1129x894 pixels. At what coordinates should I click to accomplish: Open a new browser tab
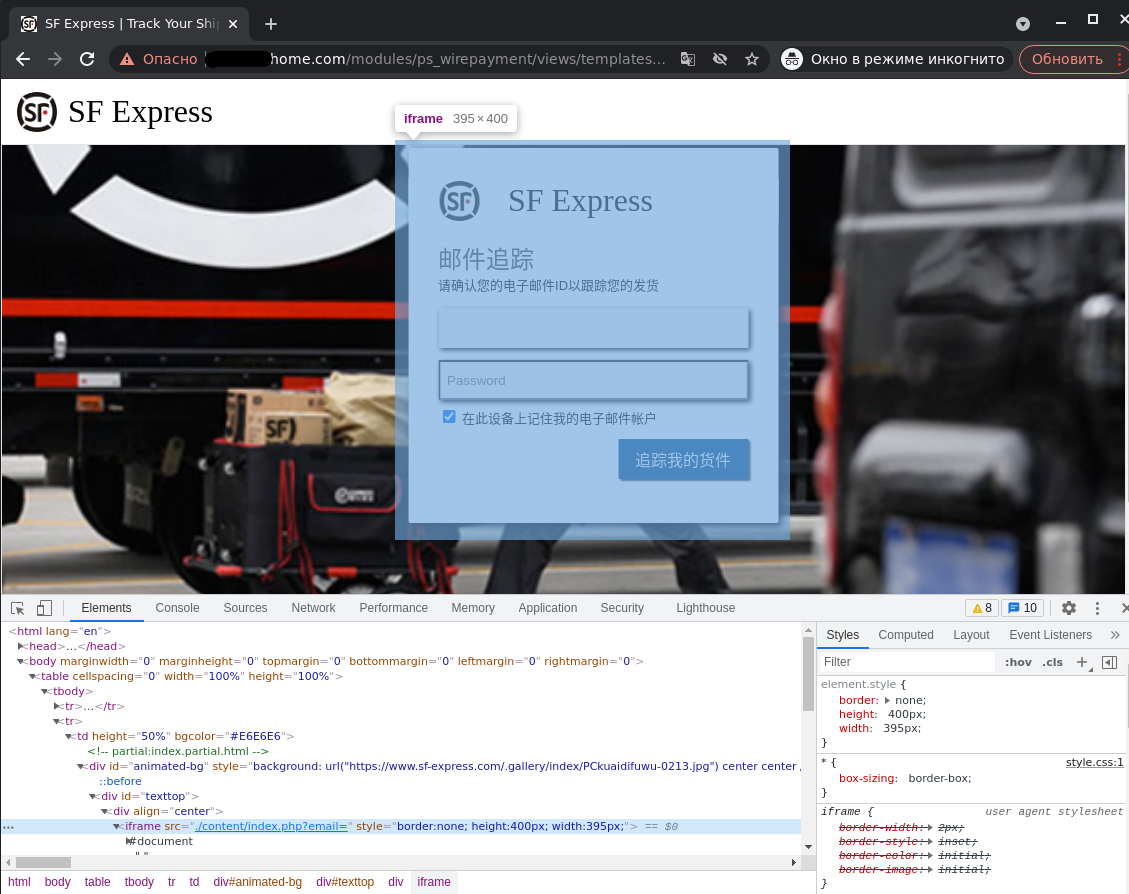tap(271, 24)
